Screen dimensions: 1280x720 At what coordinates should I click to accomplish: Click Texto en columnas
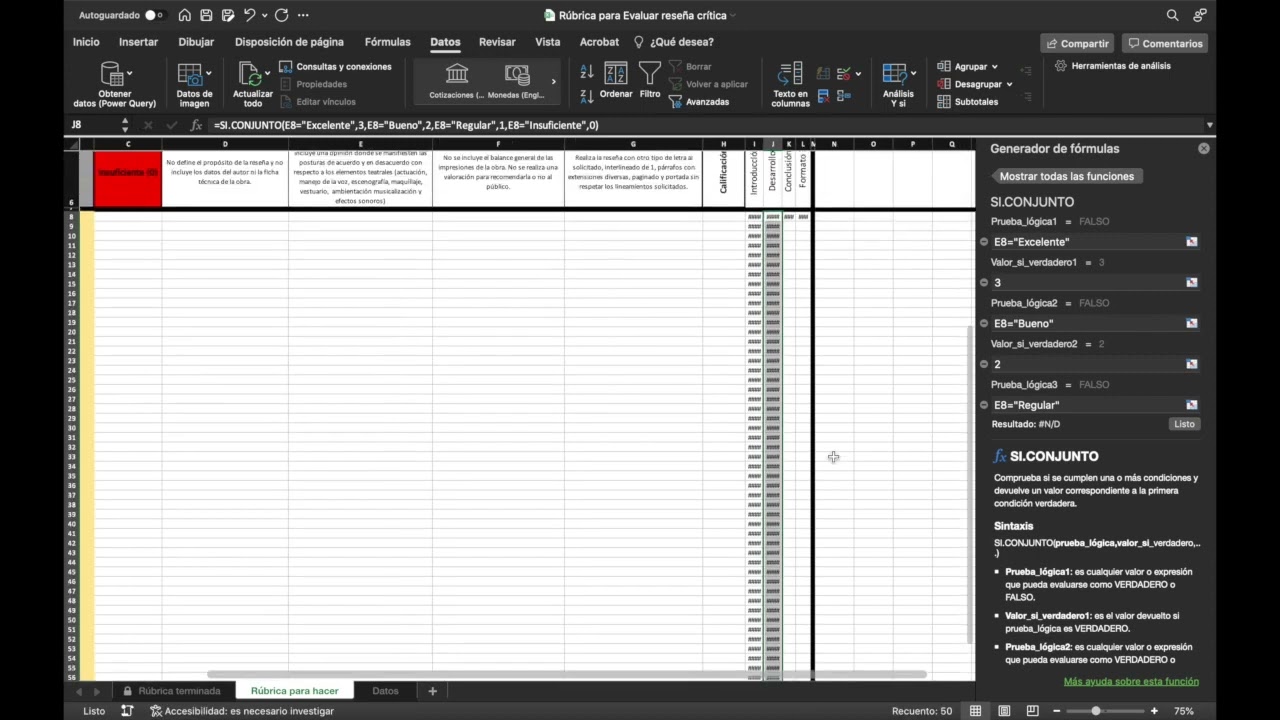790,85
